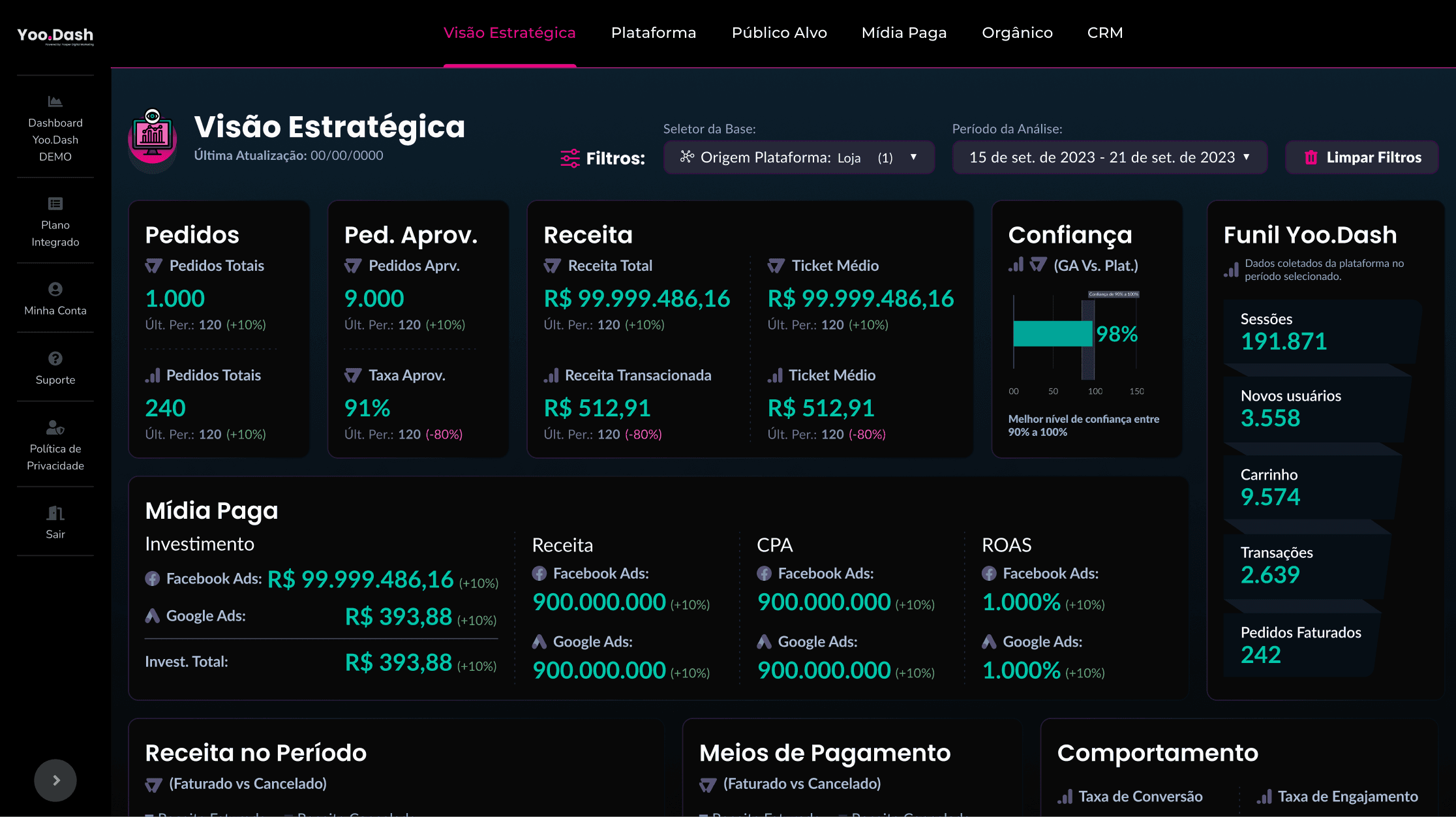
Task: Click the Yoo.Dash logo
Action: click(x=55, y=36)
